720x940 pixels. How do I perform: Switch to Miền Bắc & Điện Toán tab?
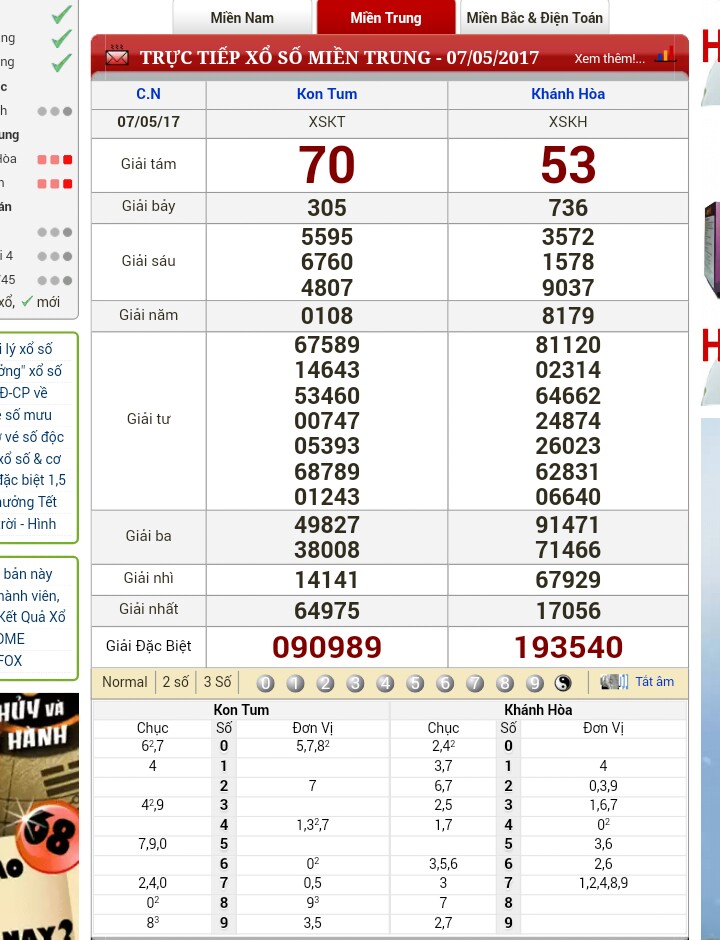[x=534, y=18]
